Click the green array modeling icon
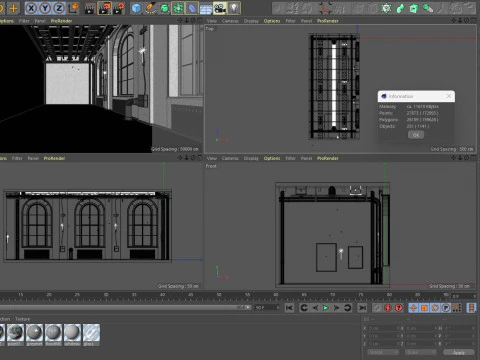The image size is (480, 360). pyautogui.click(x=178, y=8)
